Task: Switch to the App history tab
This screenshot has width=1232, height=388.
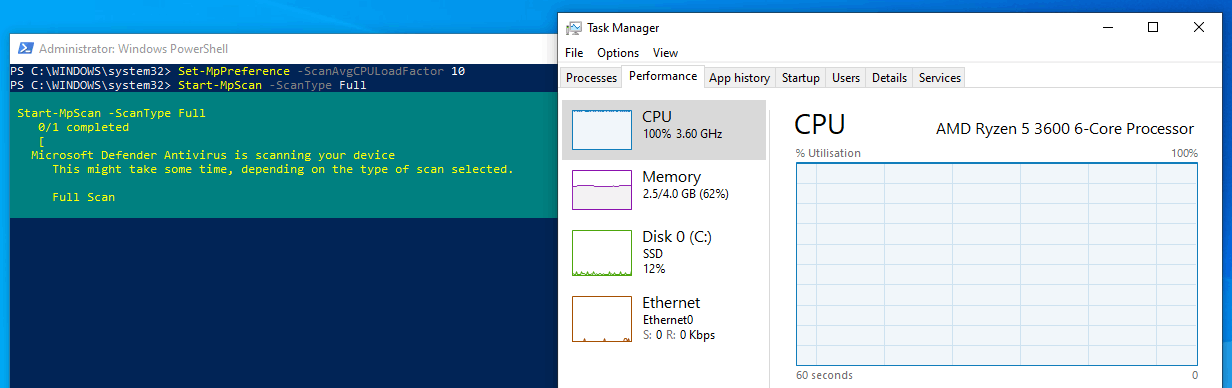Action: tap(739, 78)
